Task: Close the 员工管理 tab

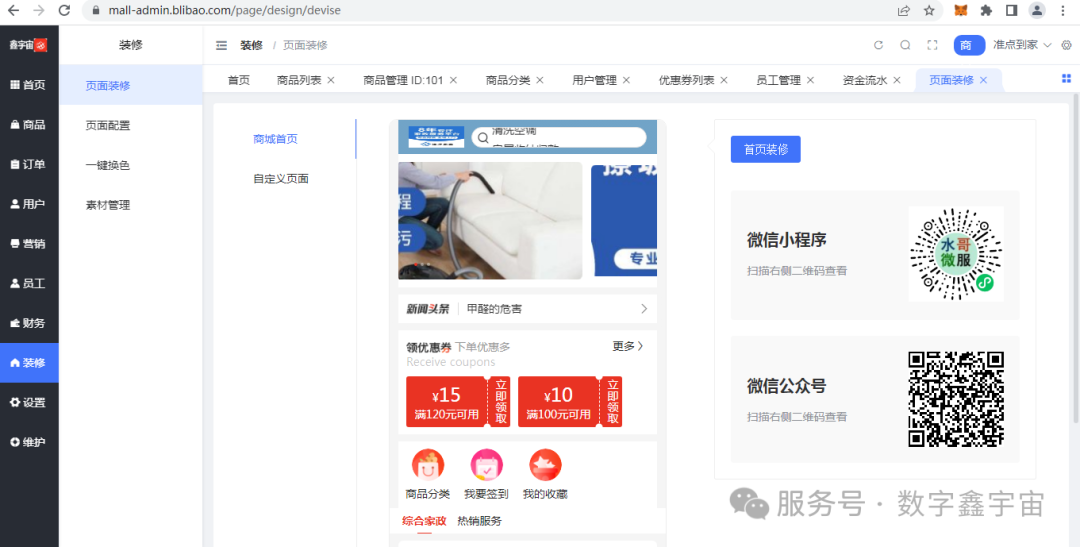Action: click(x=811, y=80)
